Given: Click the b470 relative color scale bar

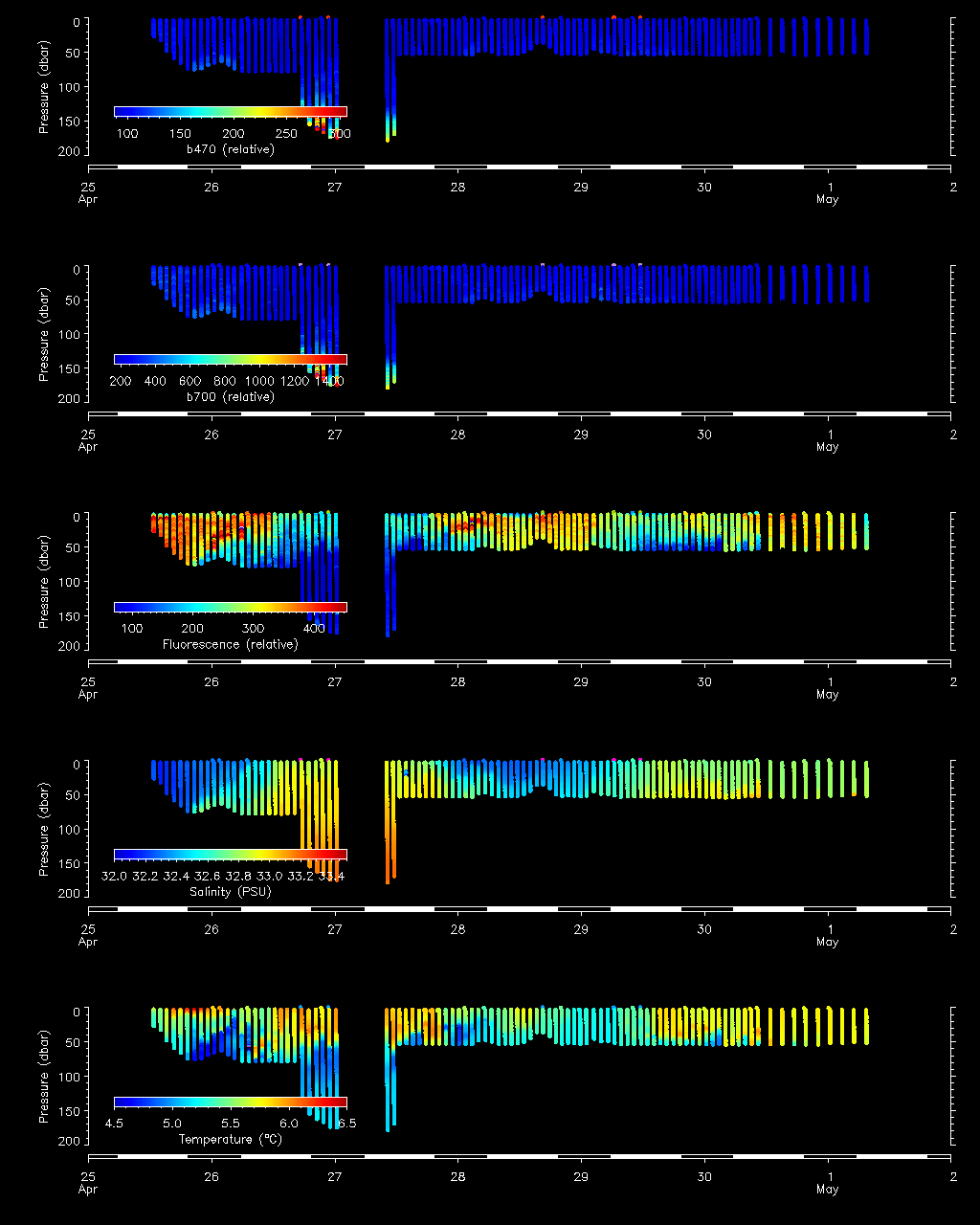Looking at the screenshot, I should 230,112.
